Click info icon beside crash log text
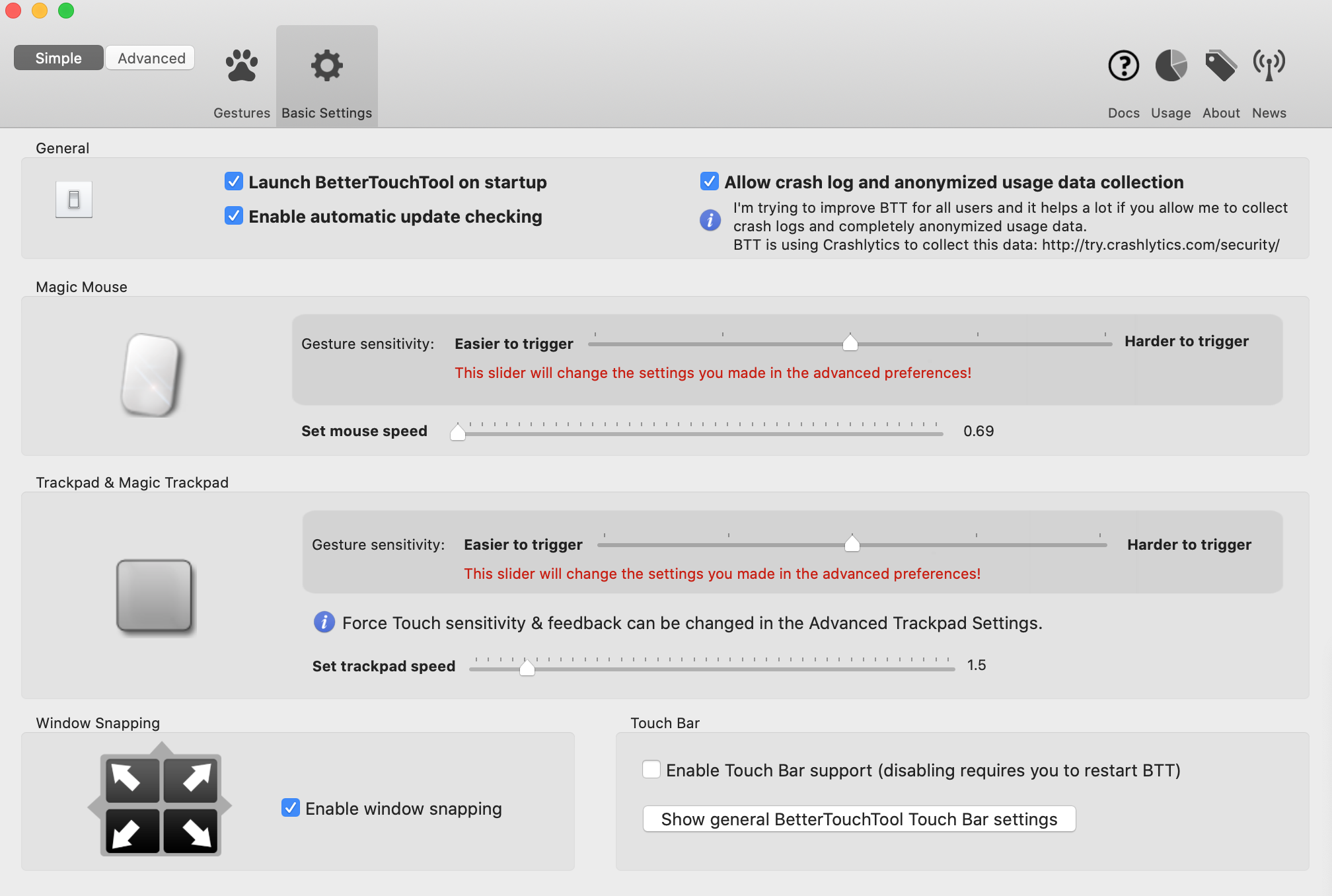The image size is (1332, 896). [x=710, y=220]
